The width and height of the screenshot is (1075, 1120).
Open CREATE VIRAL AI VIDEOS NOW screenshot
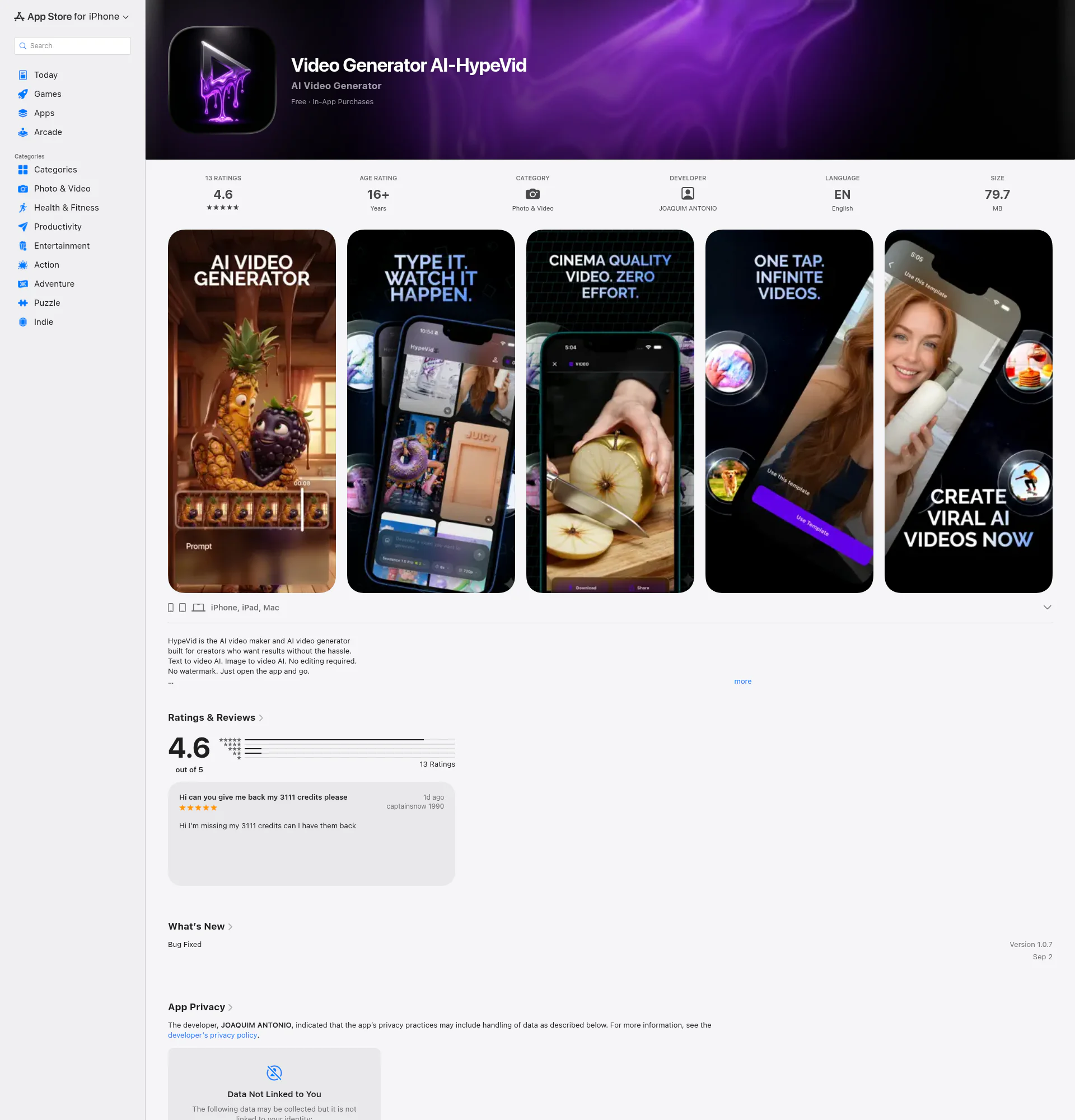click(968, 412)
